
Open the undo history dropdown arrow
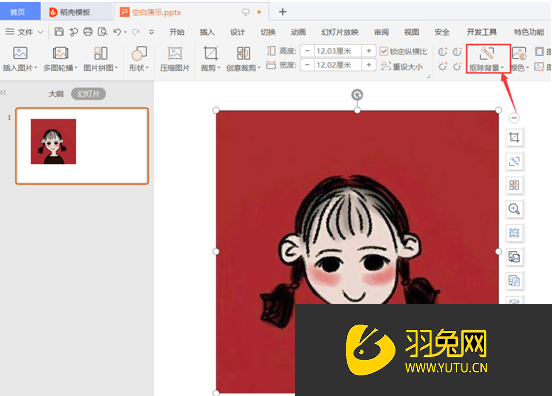pos(125,32)
